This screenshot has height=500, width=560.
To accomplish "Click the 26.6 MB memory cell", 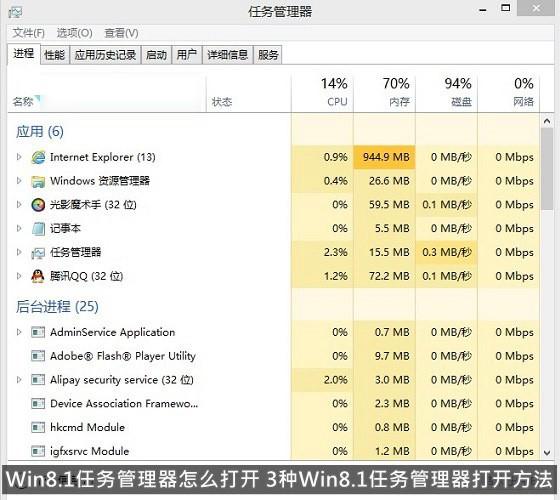I will click(x=385, y=181).
